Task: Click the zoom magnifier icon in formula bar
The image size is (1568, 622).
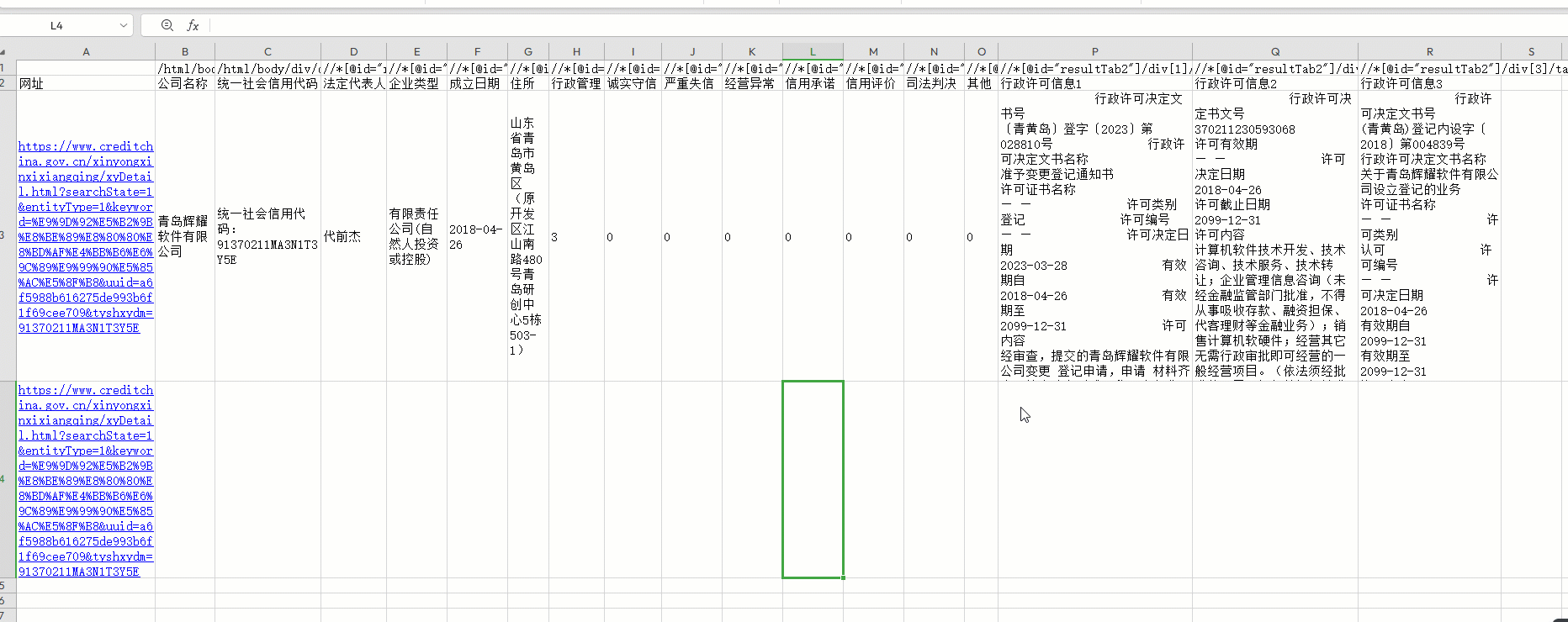Action: pos(167,25)
